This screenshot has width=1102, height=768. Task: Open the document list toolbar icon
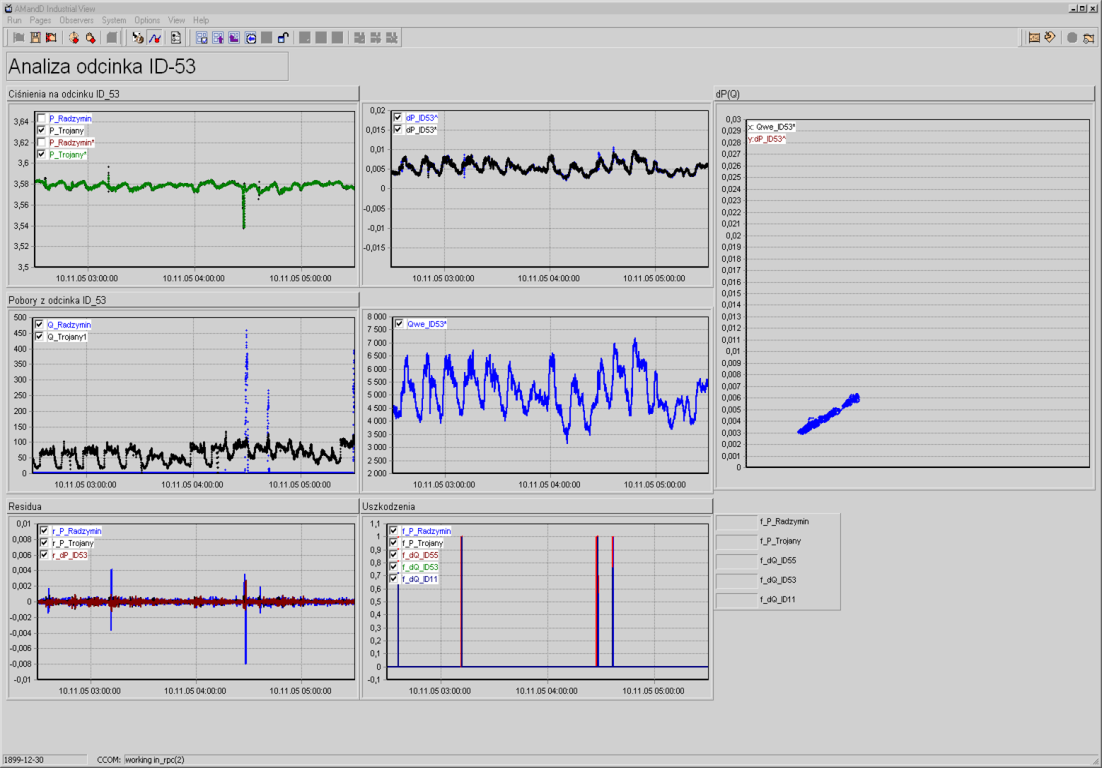tap(176, 38)
